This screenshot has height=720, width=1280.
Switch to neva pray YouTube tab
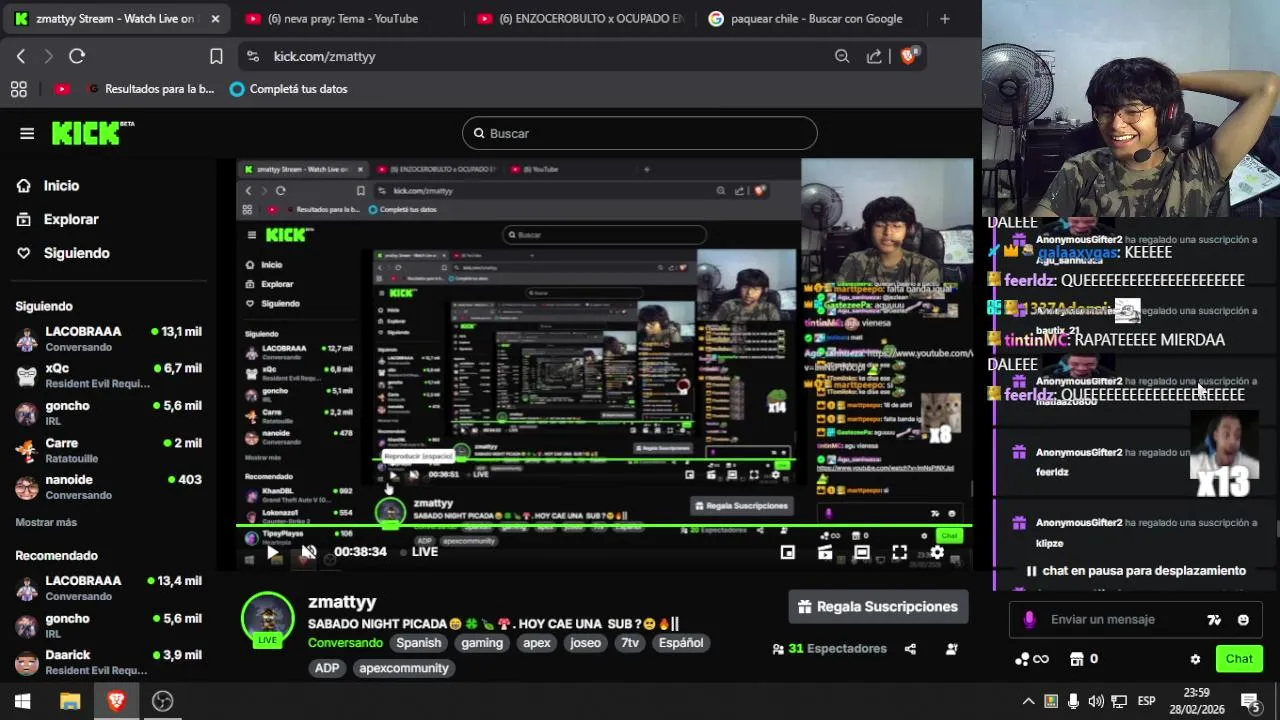tap(343, 18)
